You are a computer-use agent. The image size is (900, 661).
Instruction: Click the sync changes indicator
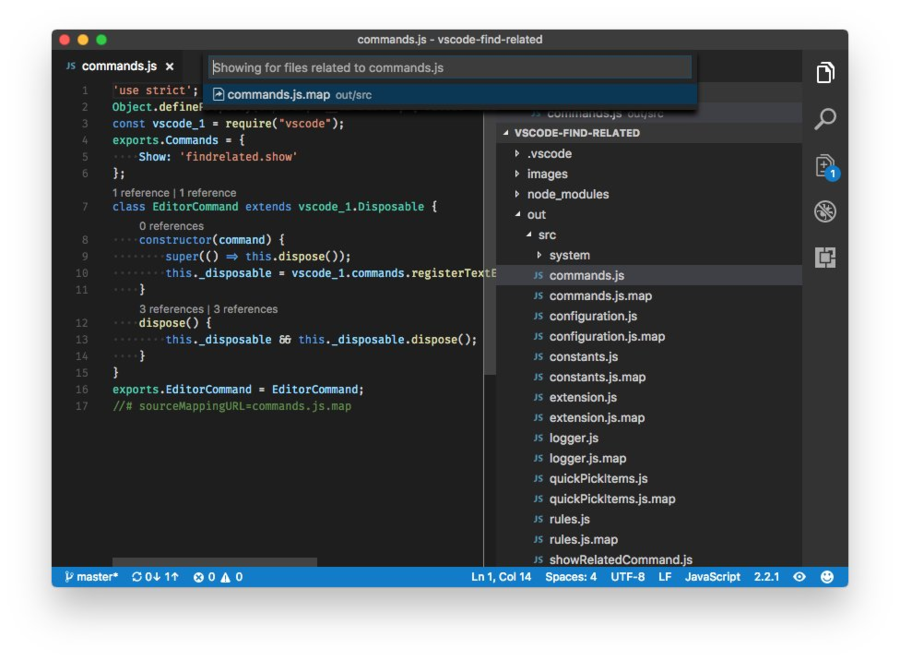pos(155,577)
